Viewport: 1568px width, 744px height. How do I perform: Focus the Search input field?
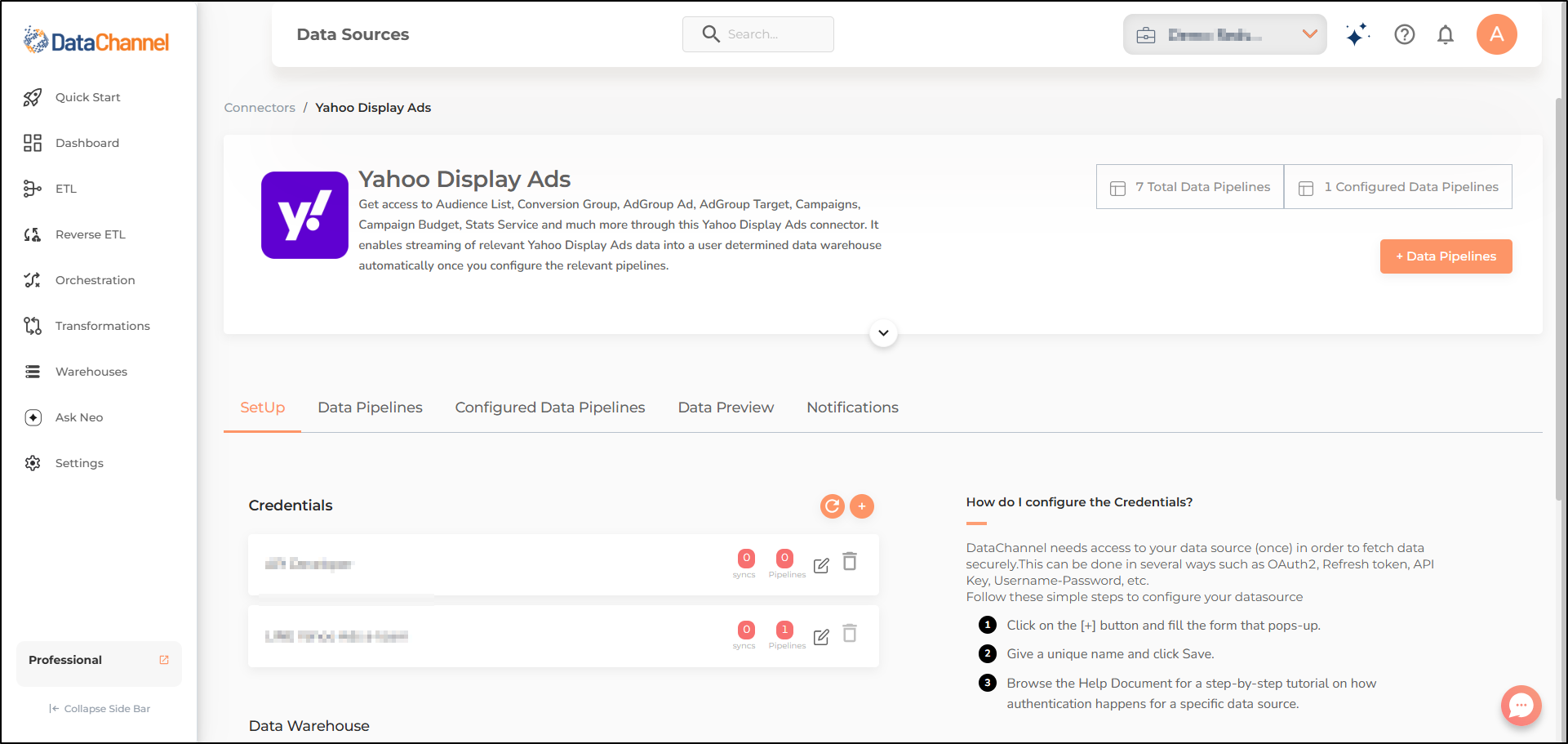(x=758, y=34)
